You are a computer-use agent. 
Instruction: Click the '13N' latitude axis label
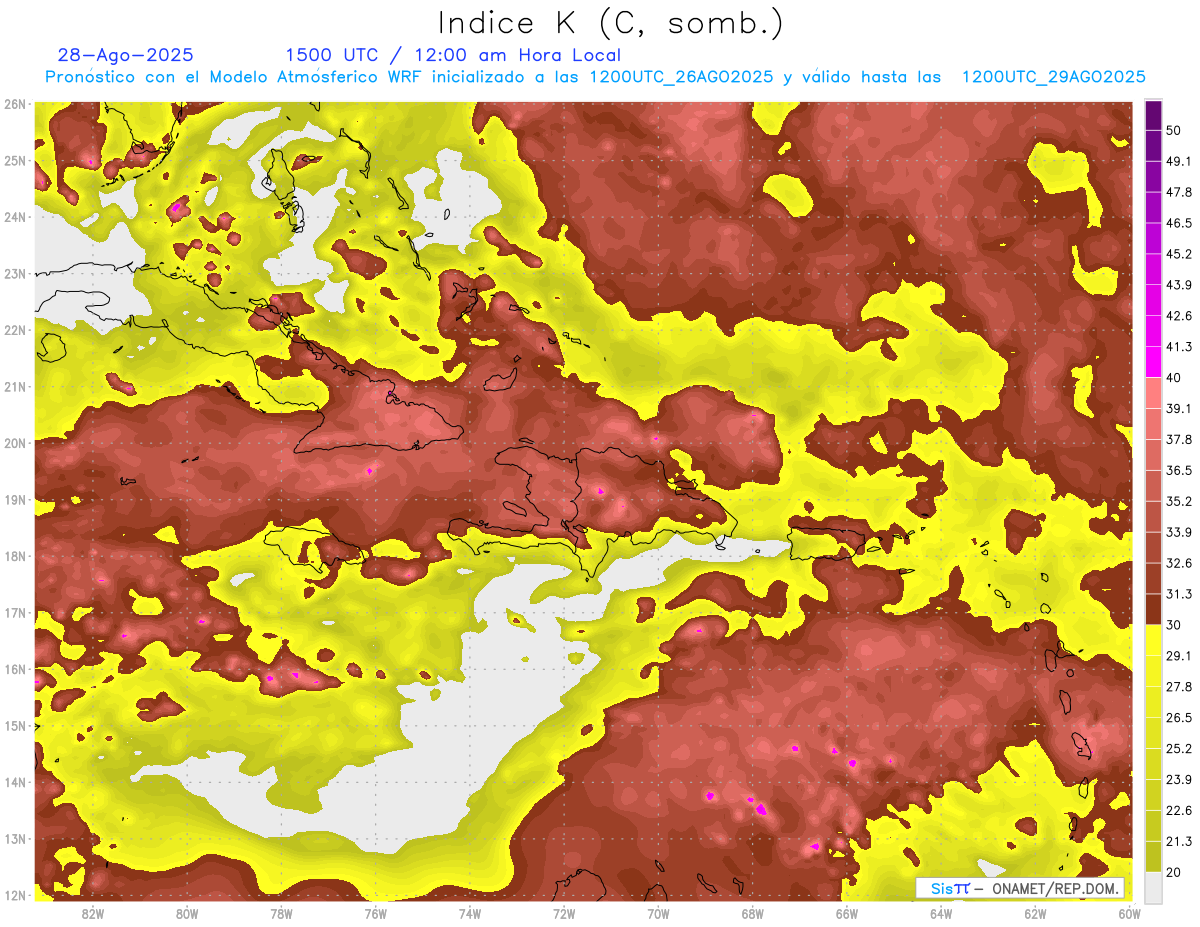(x=15, y=839)
